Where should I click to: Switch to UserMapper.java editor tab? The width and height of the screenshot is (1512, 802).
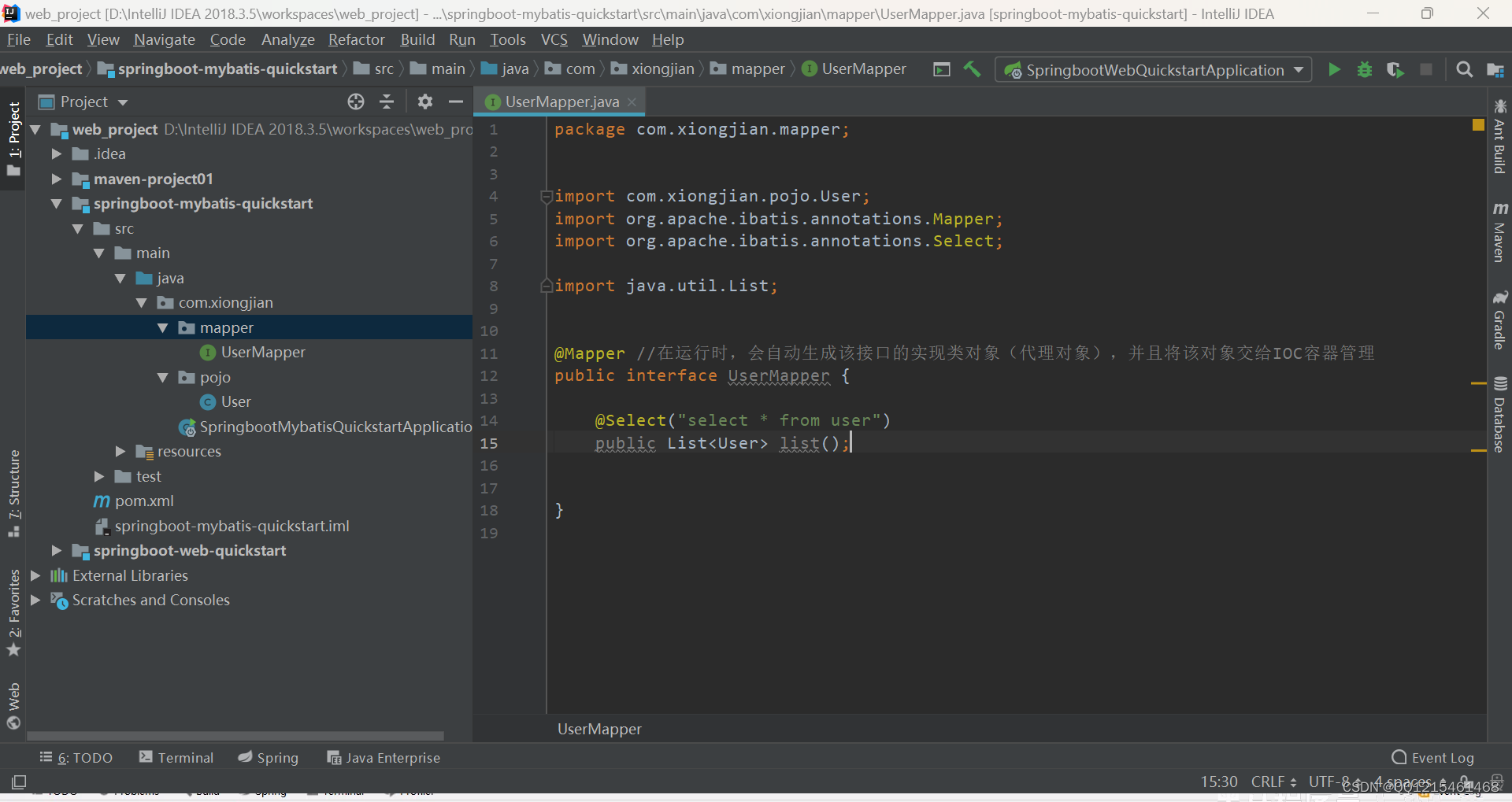tap(561, 102)
